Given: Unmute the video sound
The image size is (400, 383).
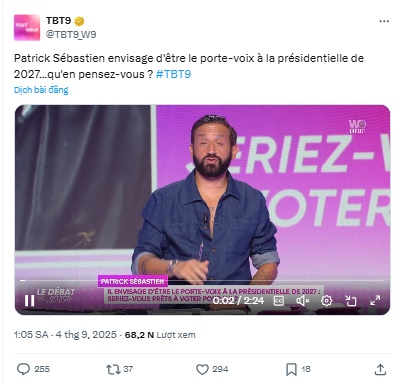Looking at the screenshot, I should tap(302, 301).
